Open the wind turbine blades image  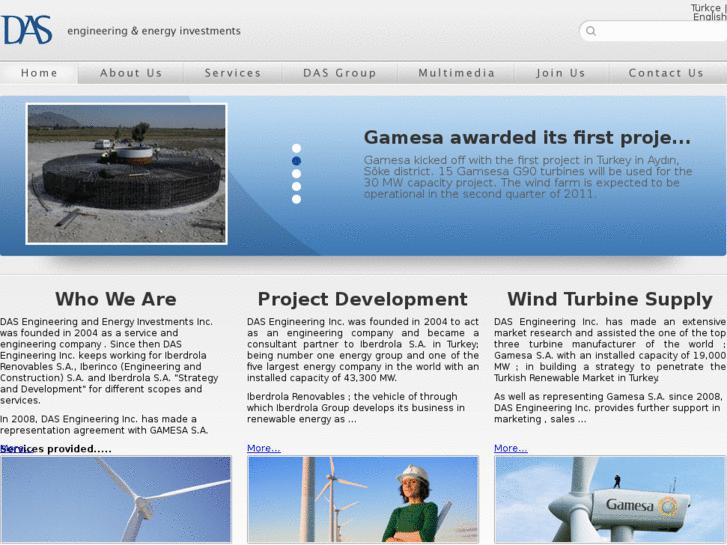coord(116,499)
